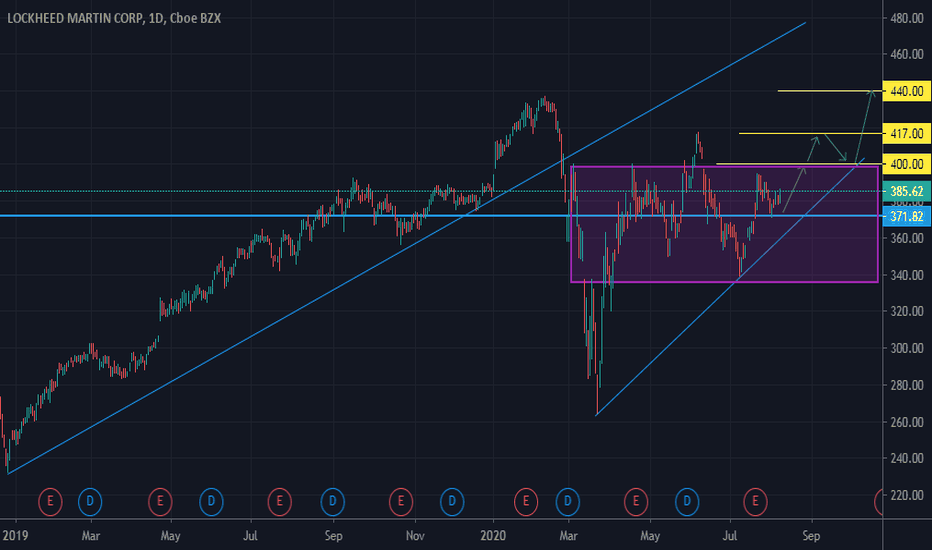Select the dividend marker in early June 2019
The image size is (932, 550).
[x=211, y=502]
